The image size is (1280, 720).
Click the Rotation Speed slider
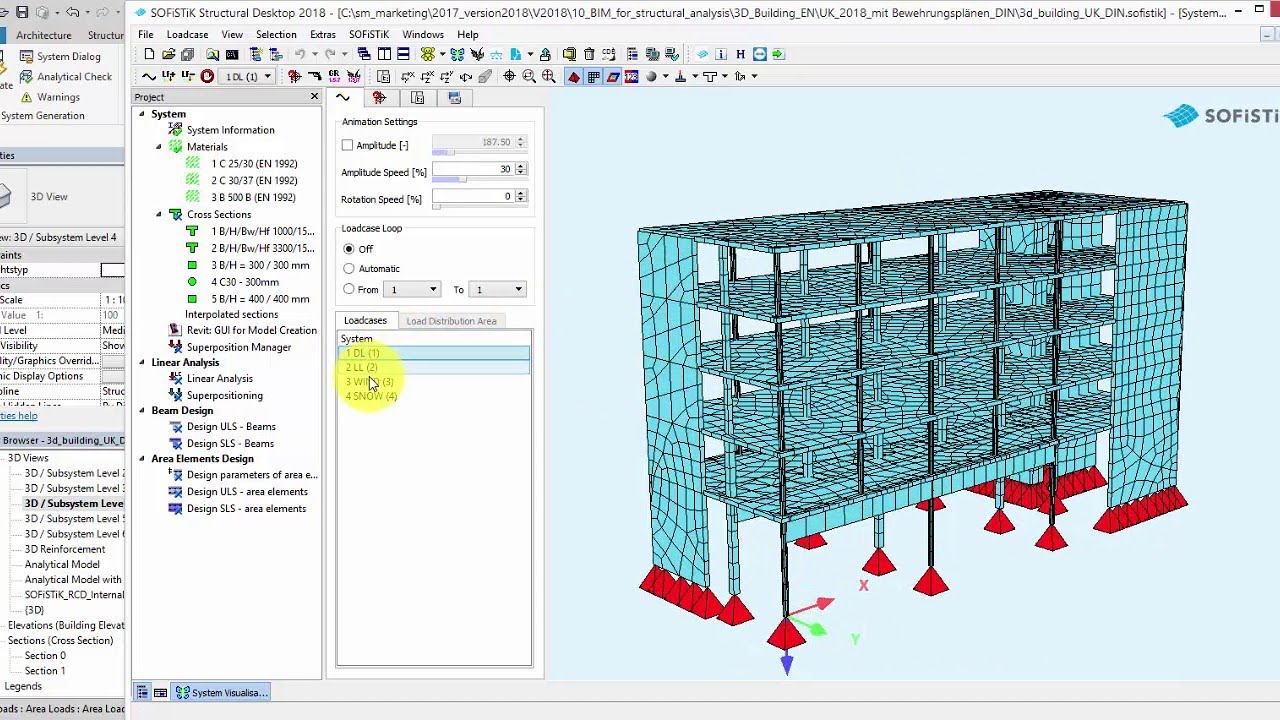[479, 205]
